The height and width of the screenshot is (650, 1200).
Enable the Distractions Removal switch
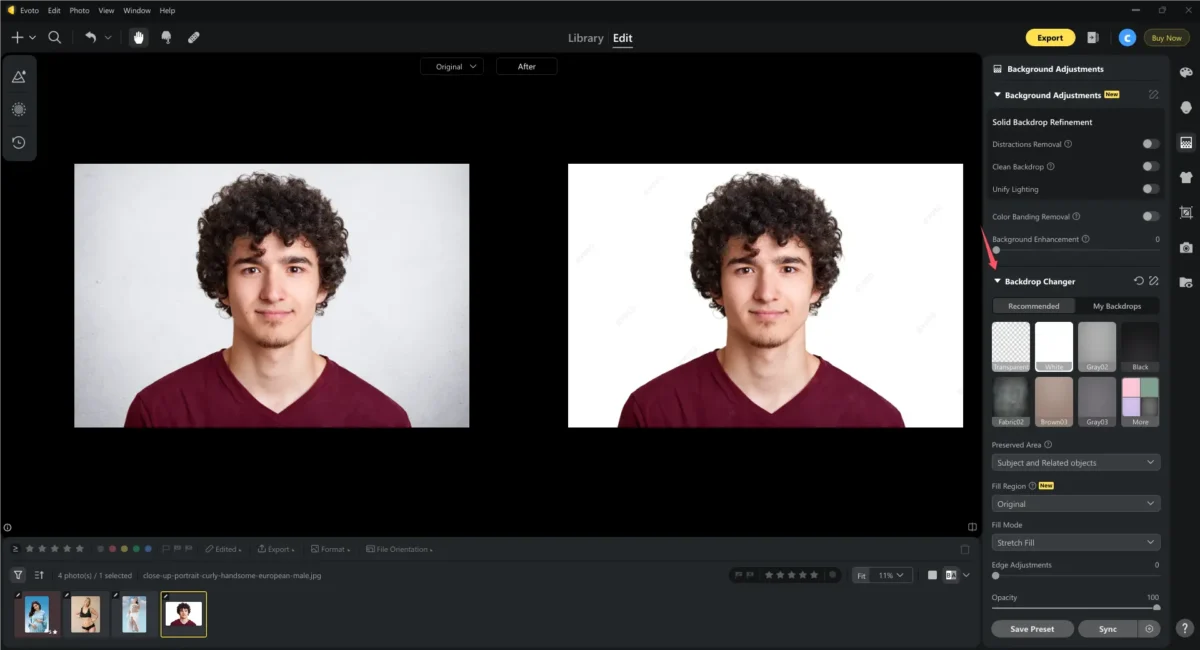[x=1151, y=144]
